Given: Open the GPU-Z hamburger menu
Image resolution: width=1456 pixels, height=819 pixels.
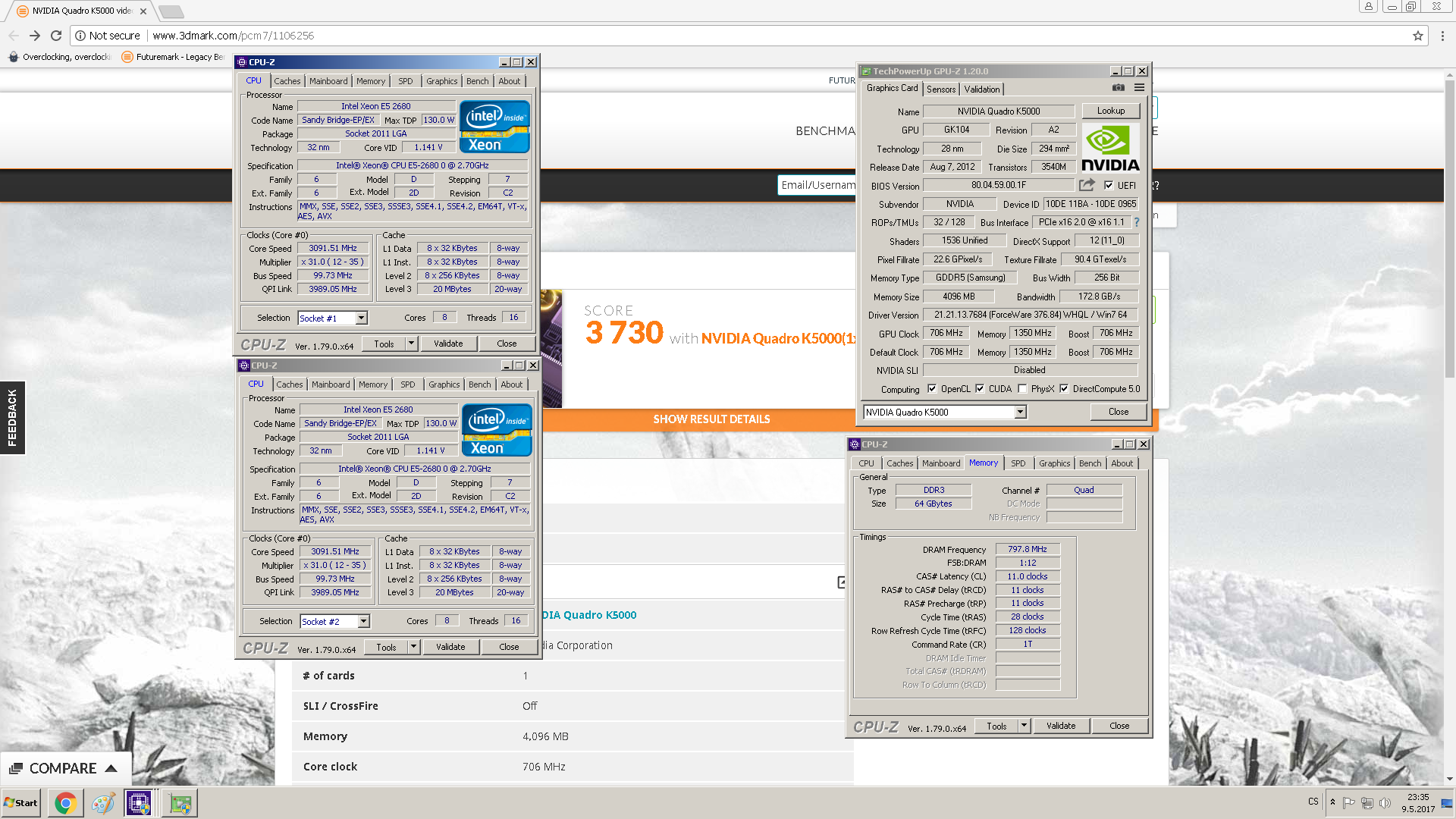Looking at the screenshot, I should tap(1139, 88).
